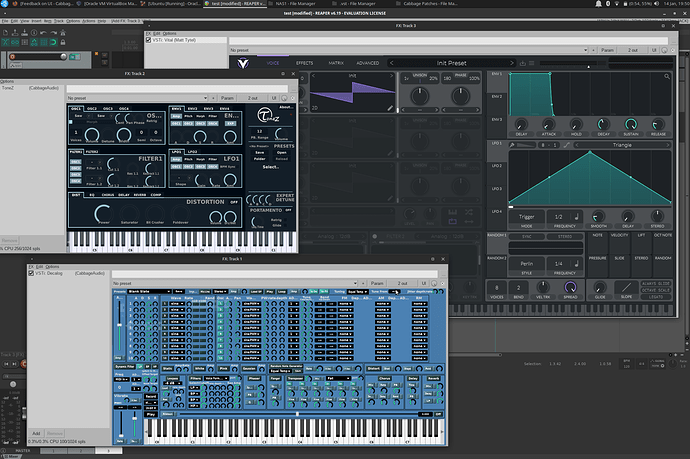Viewport: 690px width, 459px height.
Task: Select the LFO 3 tab in Vital
Action: (x=496, y=189)
